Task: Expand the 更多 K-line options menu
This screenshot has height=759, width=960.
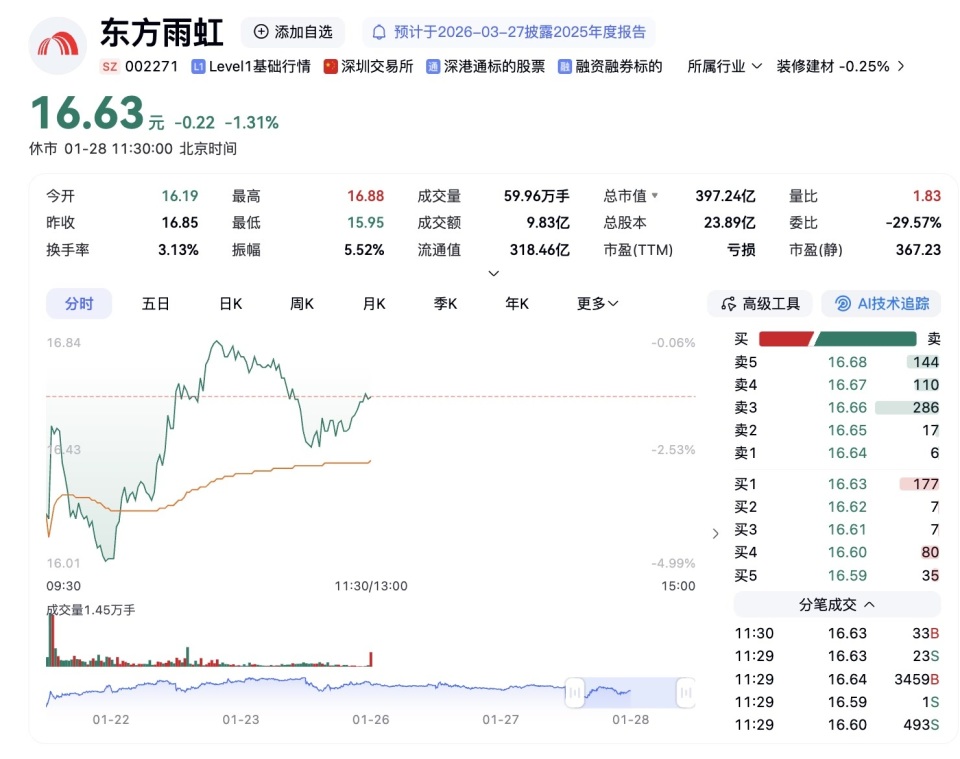Action: click(596, 303)
